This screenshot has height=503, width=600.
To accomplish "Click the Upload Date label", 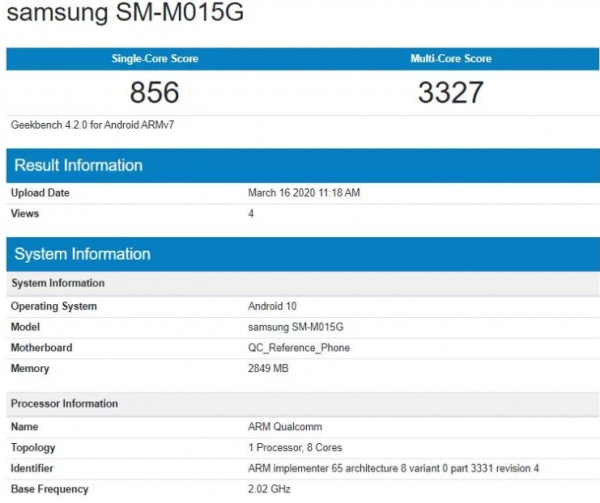I will coord(40,193).
